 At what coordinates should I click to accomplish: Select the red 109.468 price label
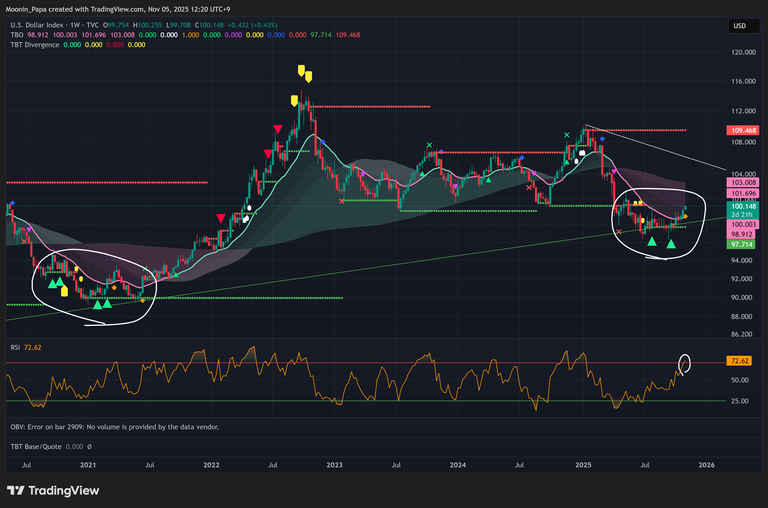(x=745, y=130)
